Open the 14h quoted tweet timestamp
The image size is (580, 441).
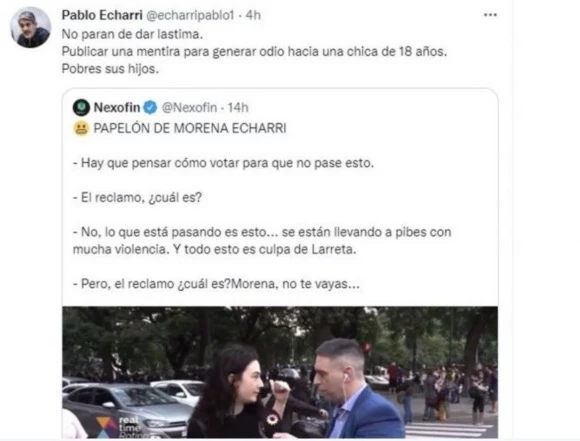coord(238,108)
